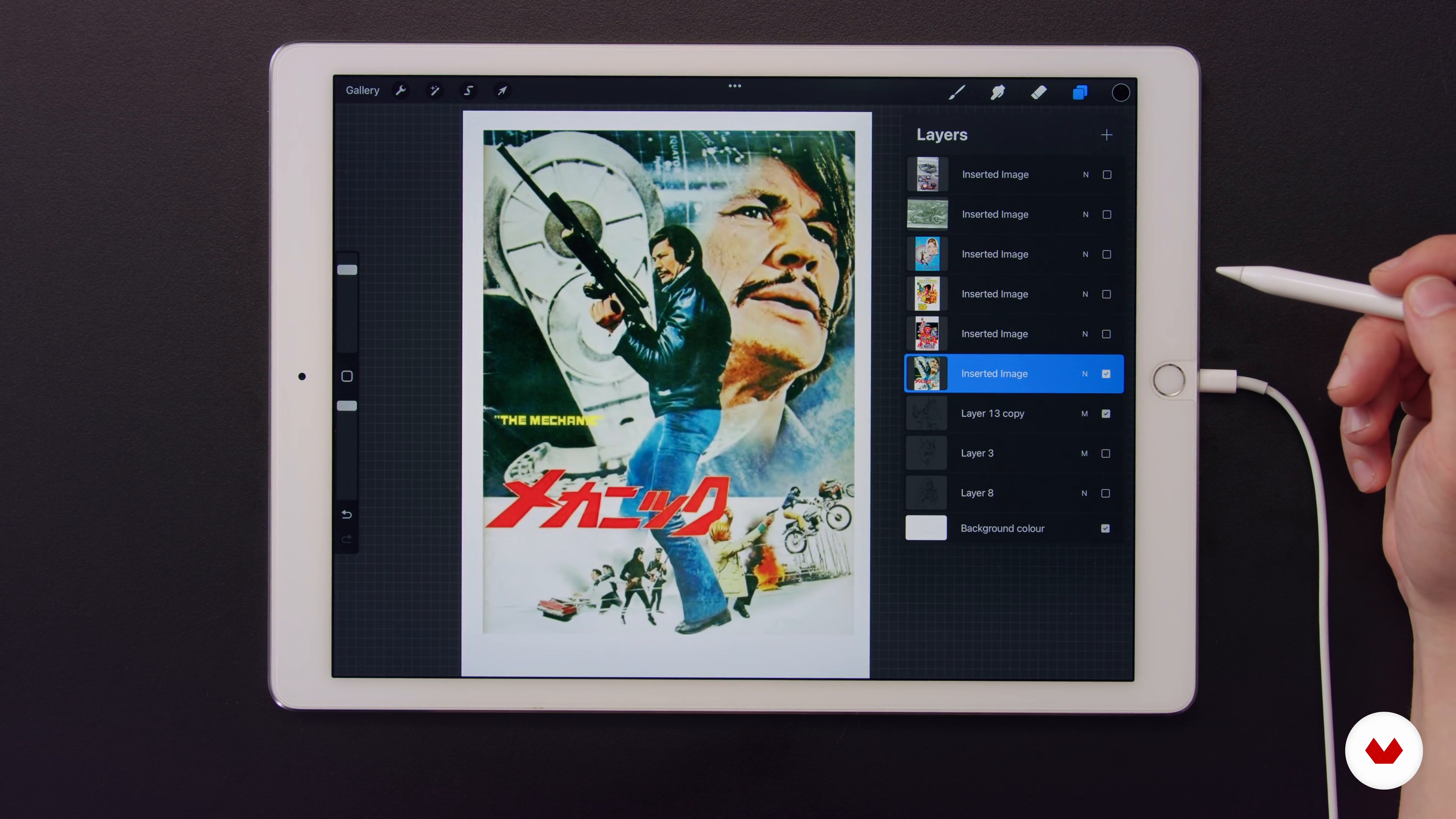Click the brush opacity slider handle
The width and height of the screenshot is (1456, 819).
pos(347,406)
